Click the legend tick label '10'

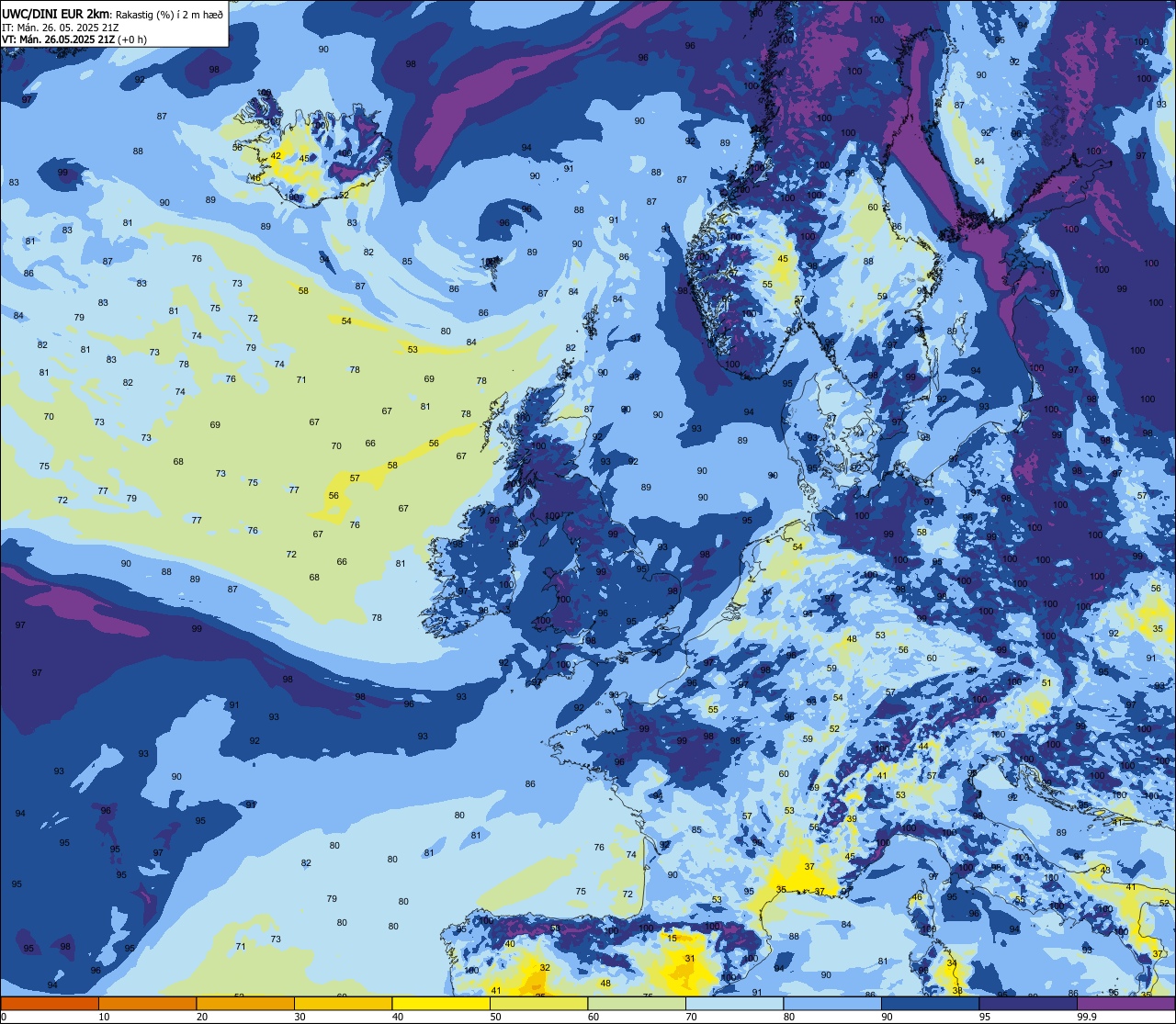104,1017
